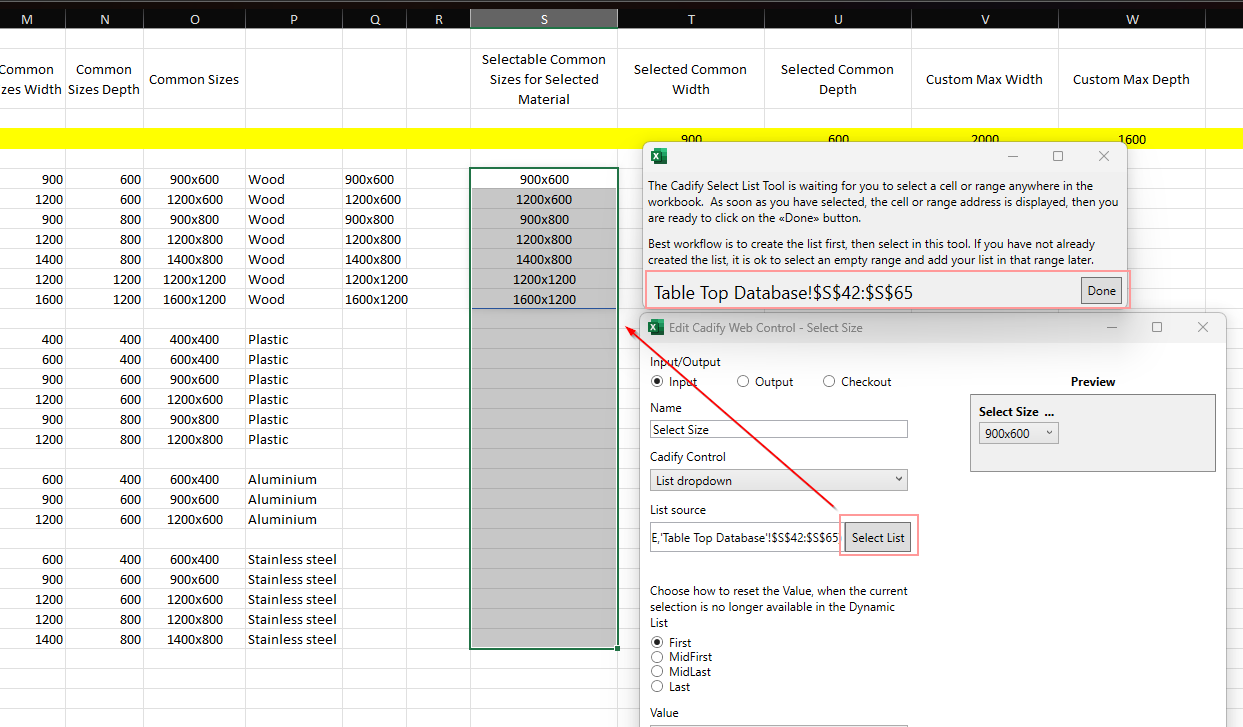The height and width of the screenshot is (727, 1243).
Task: Click Aluminium cell in 1200x600 row
Action: click(294, 519)
